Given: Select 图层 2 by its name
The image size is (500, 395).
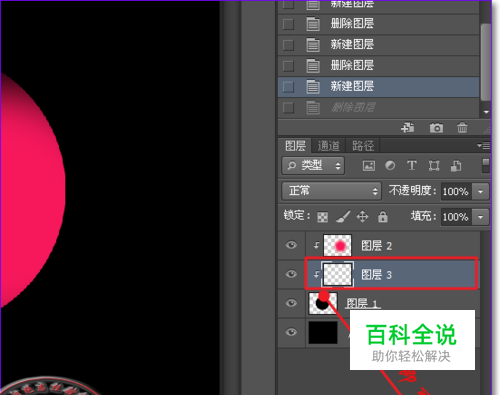Looking at the screenshot, I should tap(377, 246).
